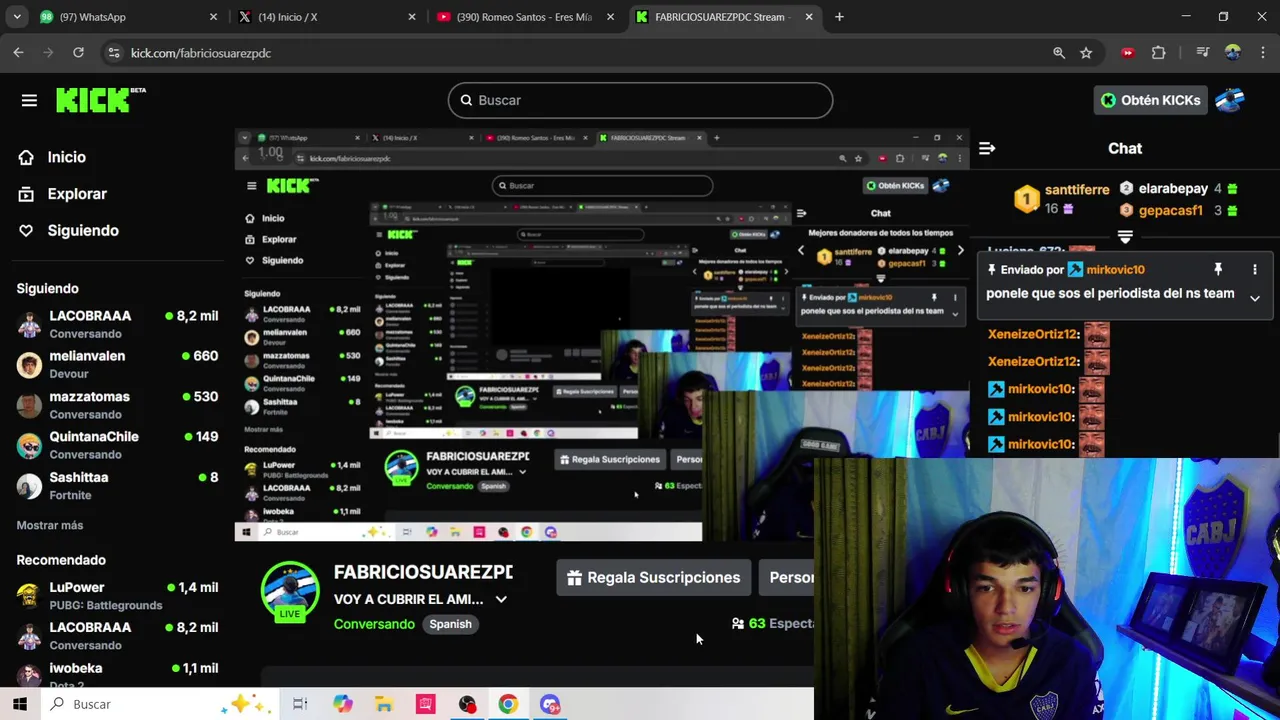Viewport: 1280px width, 720px height.
Task: Open gepacasf1 in the gifters leaderboard
Action: (1170, 210)
